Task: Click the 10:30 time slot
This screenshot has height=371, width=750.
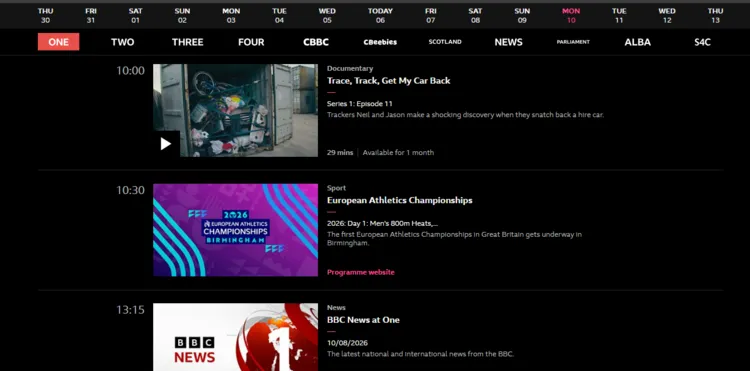Action: 130,190
